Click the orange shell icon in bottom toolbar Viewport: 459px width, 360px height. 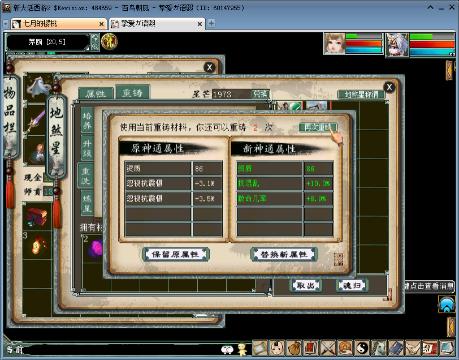pyautogui.click(x=345, y=348)
